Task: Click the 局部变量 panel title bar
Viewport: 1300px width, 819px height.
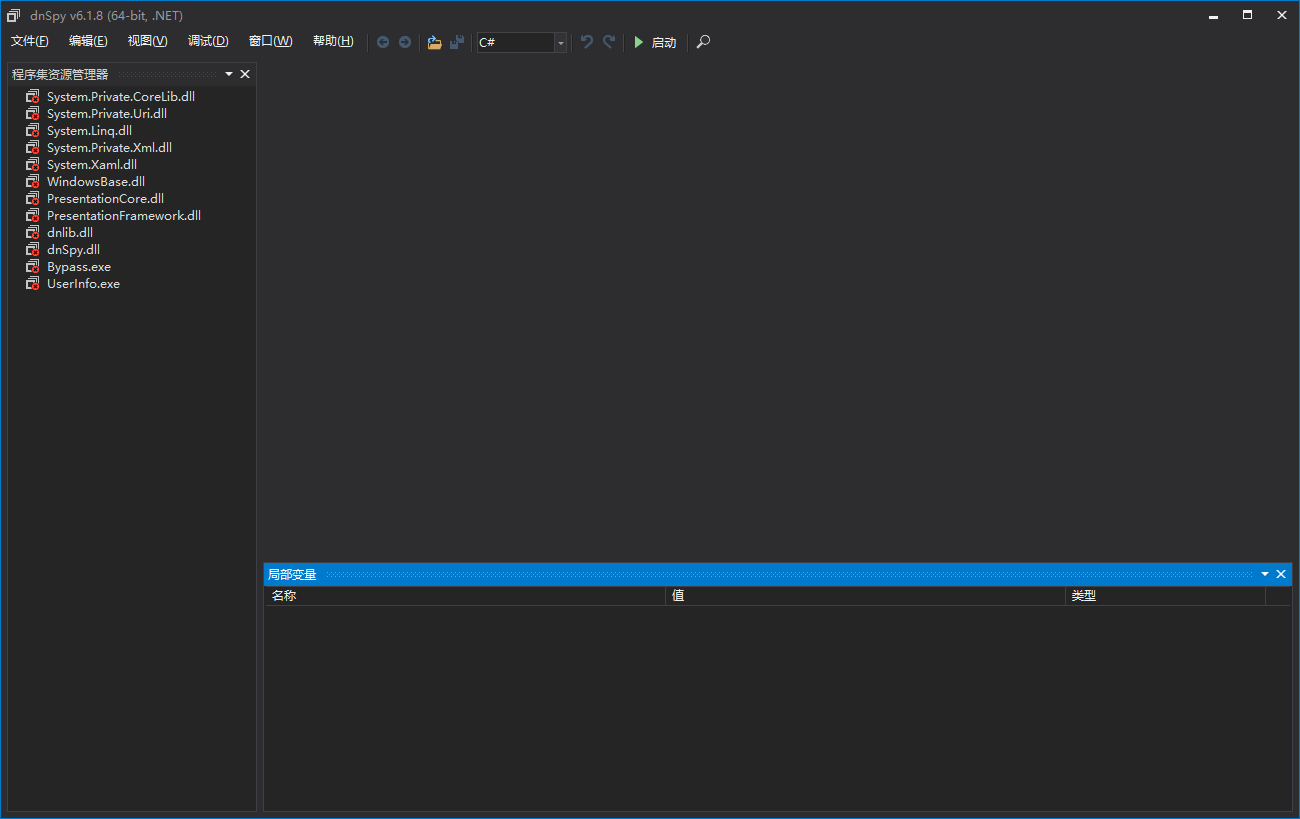Action: pos(777,574)
